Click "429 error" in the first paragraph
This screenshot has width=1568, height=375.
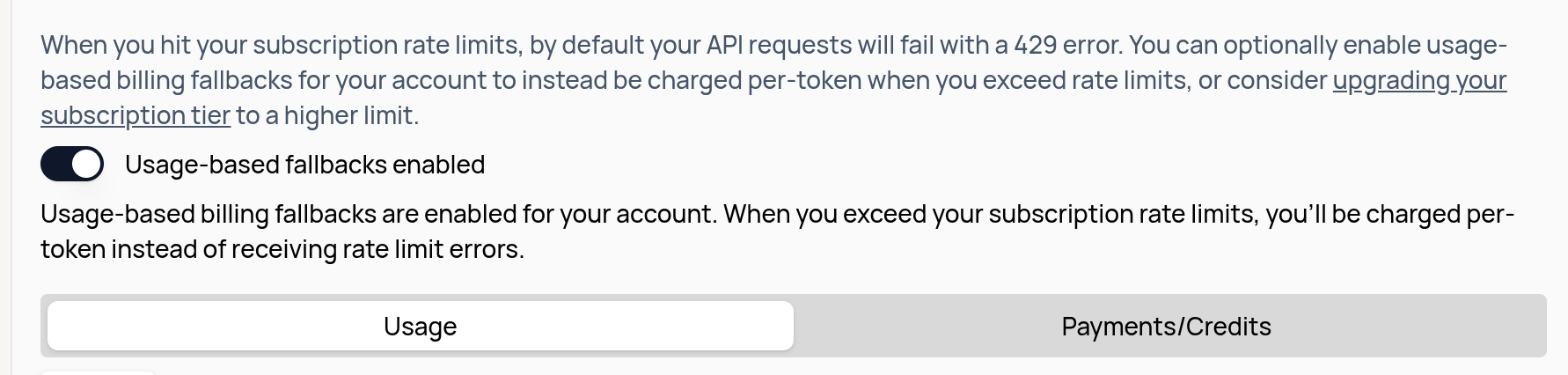click(x=1065, y=46)
